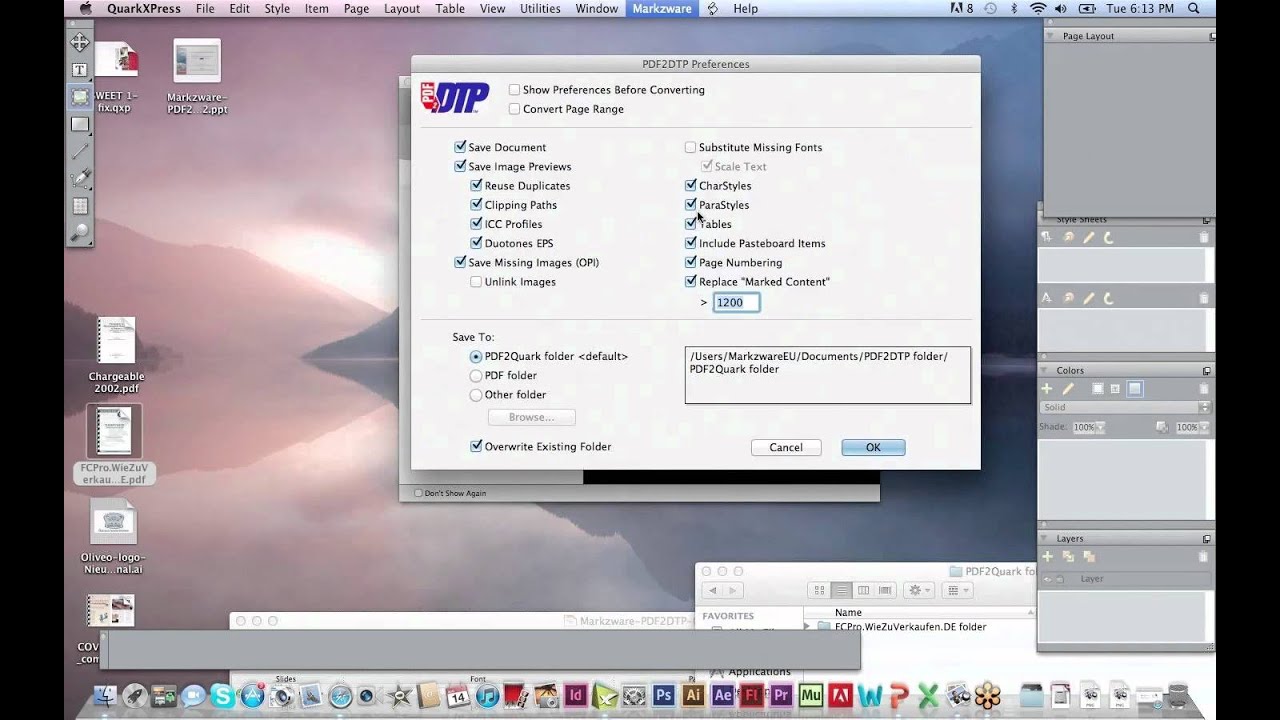The height and width of the screenshot is (720, 1280).
Task: Enable Substitute Missing Fonts checkbox
Action: tap(690, 147)
